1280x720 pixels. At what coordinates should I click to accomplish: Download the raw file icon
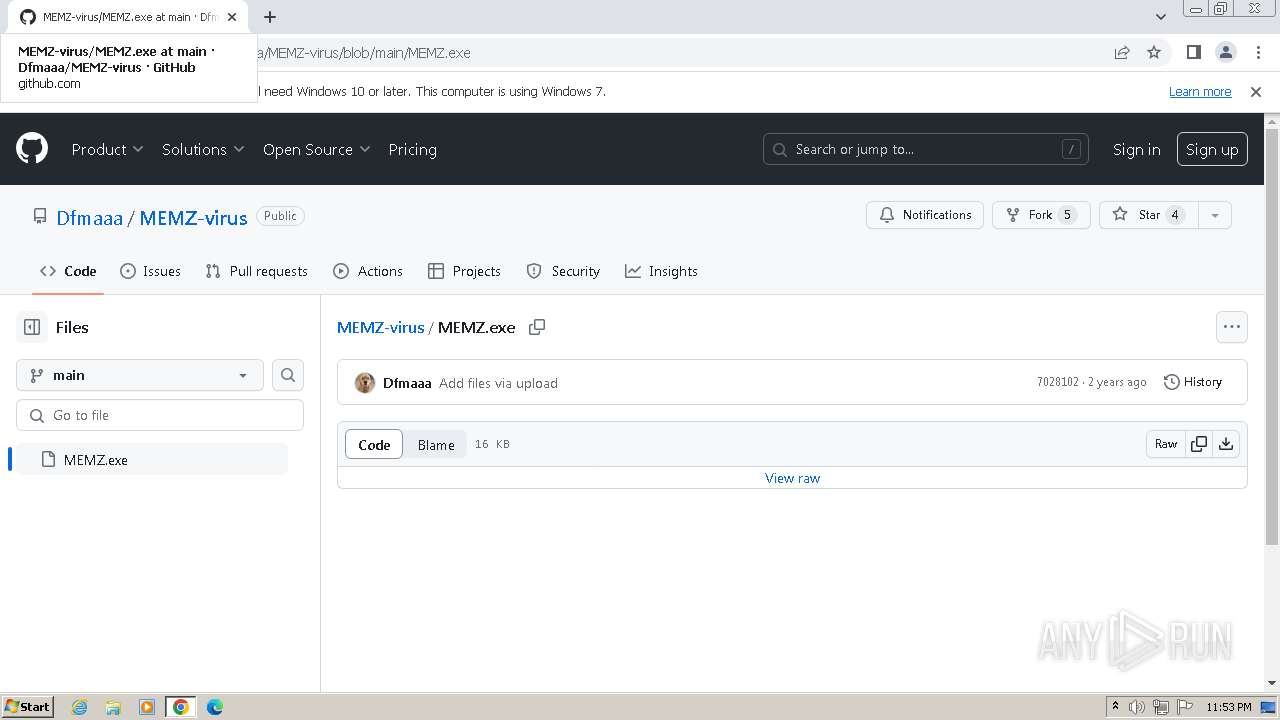(x=1226, y=444)
